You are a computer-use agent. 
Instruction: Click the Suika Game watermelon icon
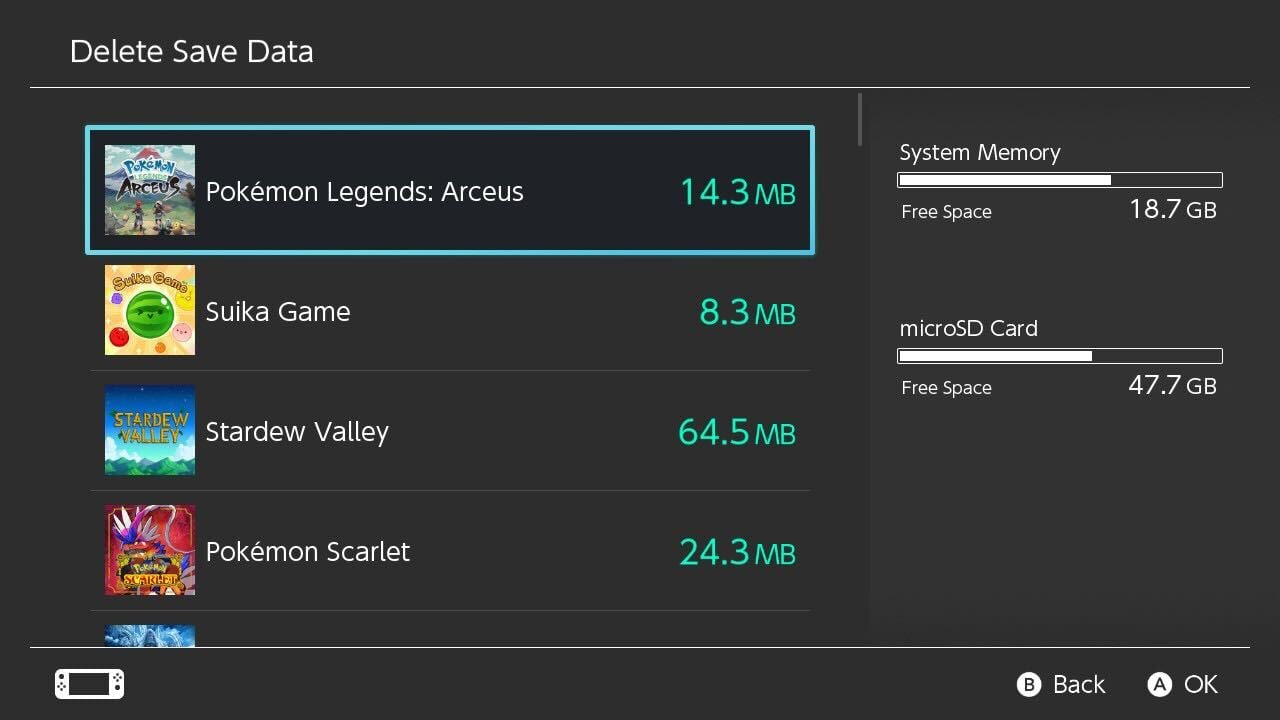pyautogui.click(x=150, y=310)
